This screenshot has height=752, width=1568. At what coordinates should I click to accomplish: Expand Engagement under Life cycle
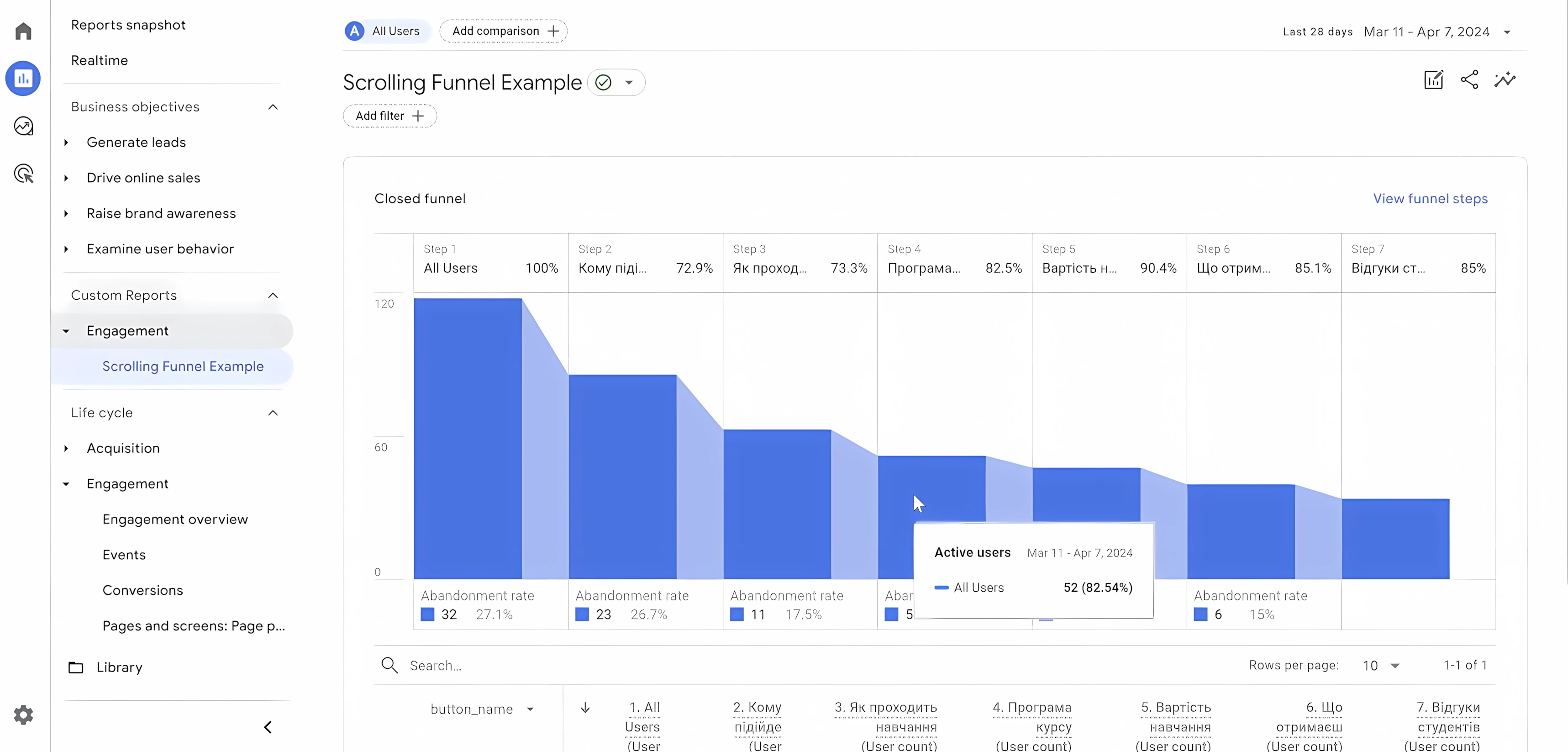tap(66, 484)
